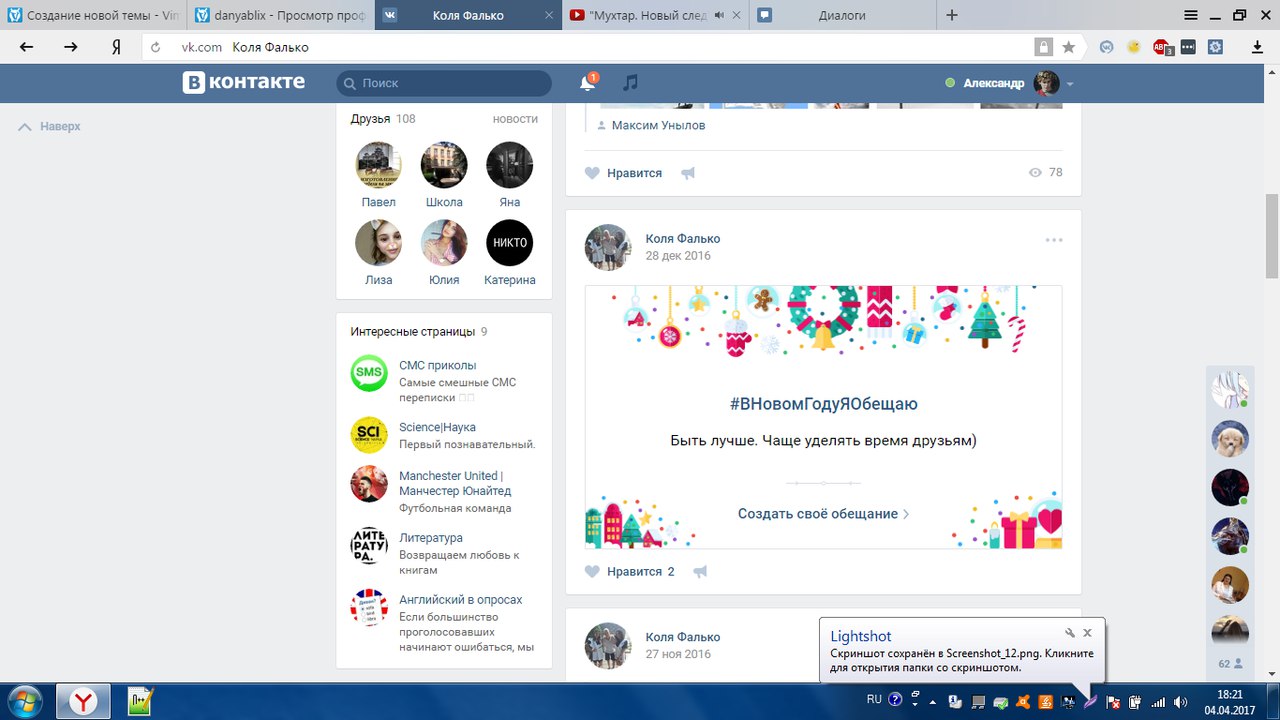
Task: Open the browser hamburger menu
Action: point(1191,15)
